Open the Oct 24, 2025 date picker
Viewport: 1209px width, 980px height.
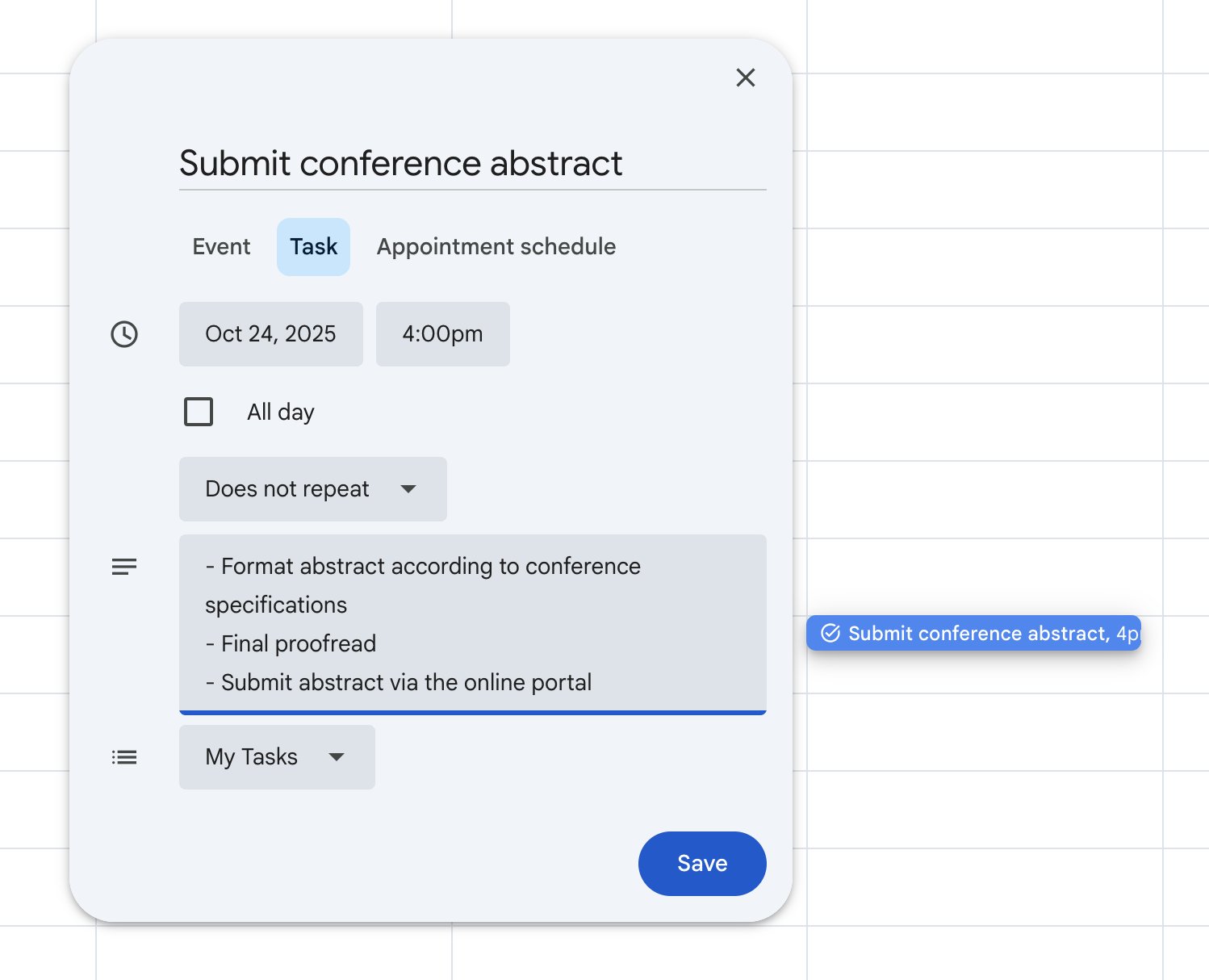(x=270, y=334)
